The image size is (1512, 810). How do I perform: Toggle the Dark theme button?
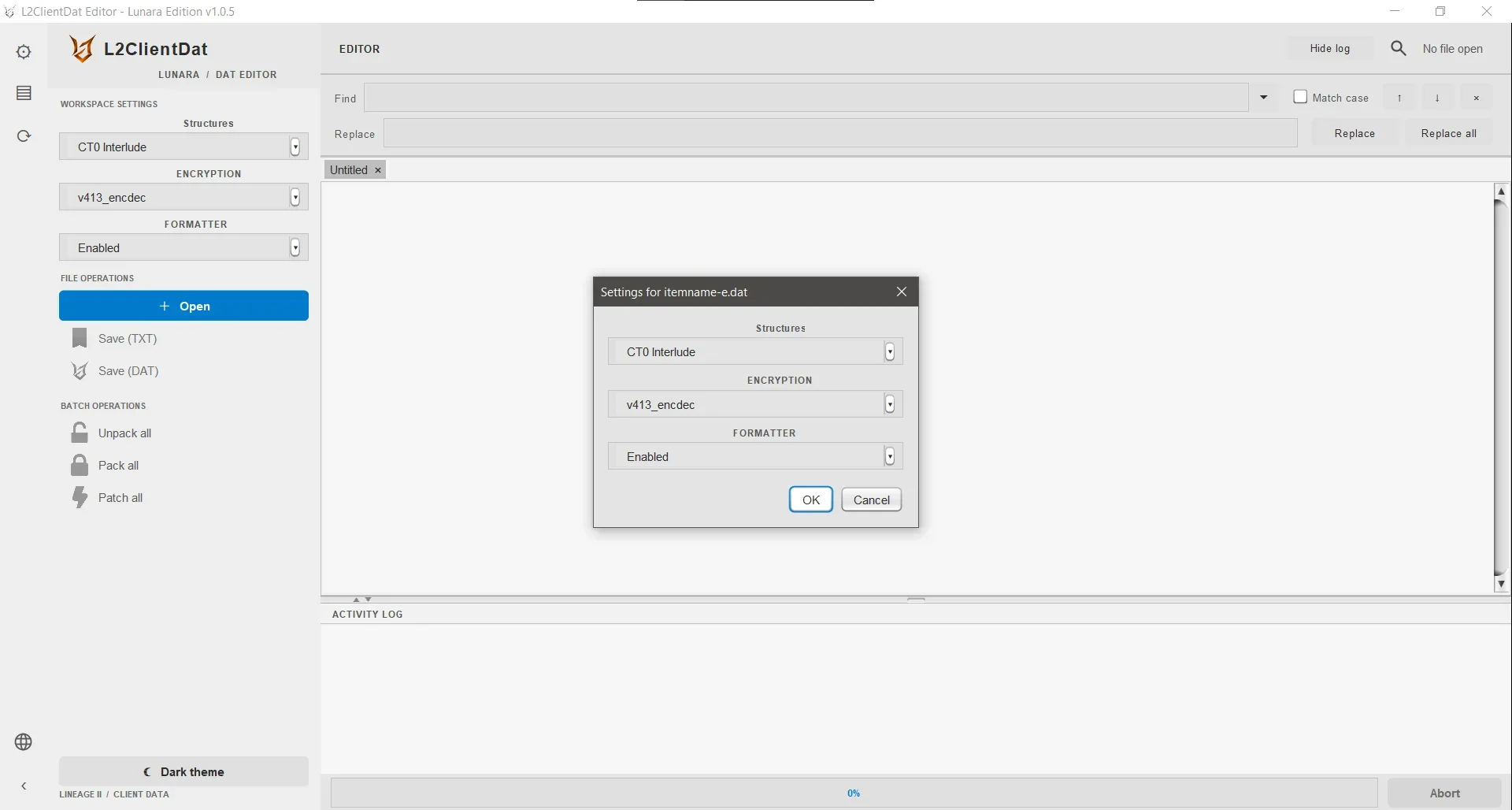183,772
